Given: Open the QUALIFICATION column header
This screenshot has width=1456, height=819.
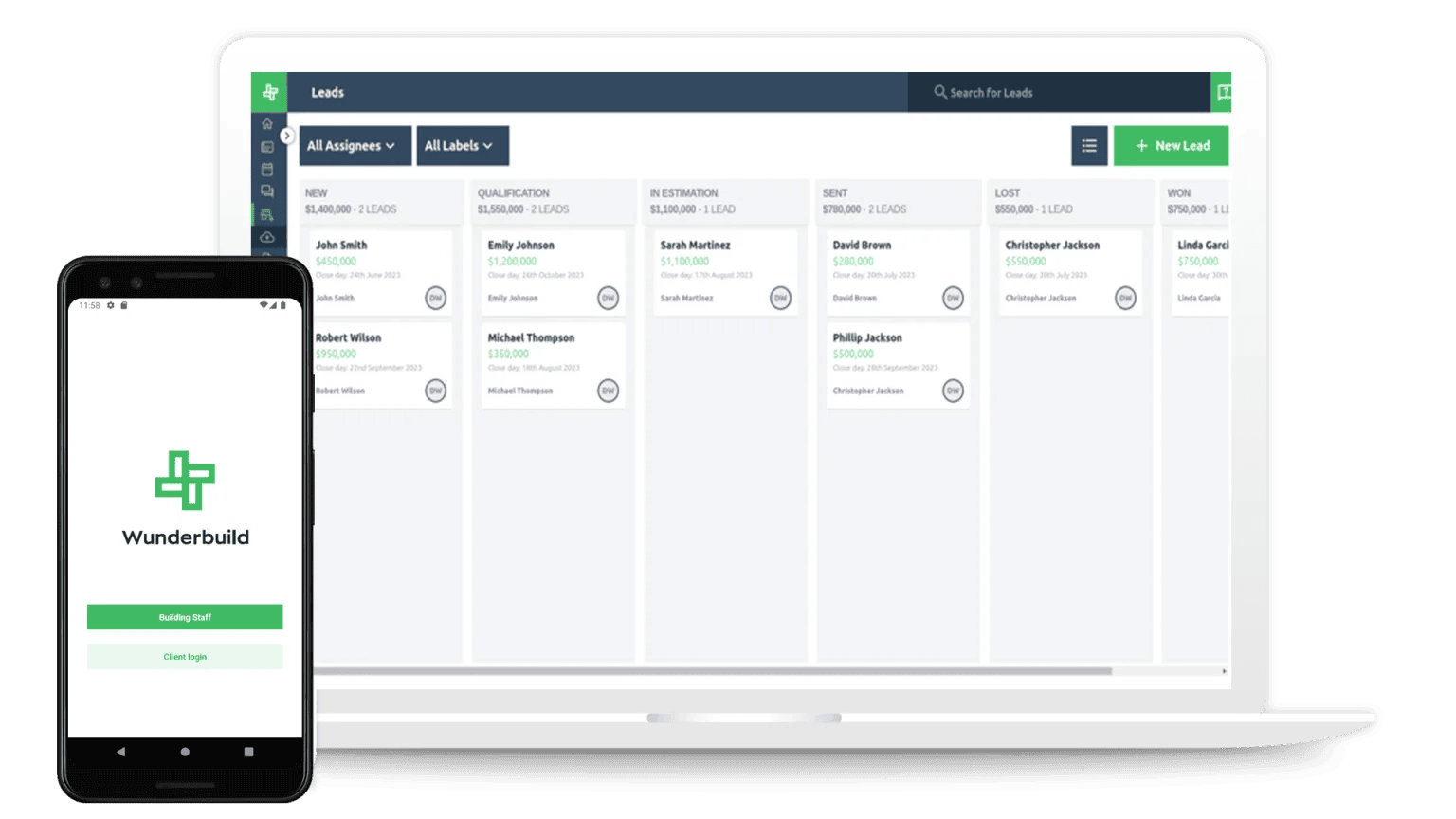Looking at the screenshot, I should tap(515, 192).
